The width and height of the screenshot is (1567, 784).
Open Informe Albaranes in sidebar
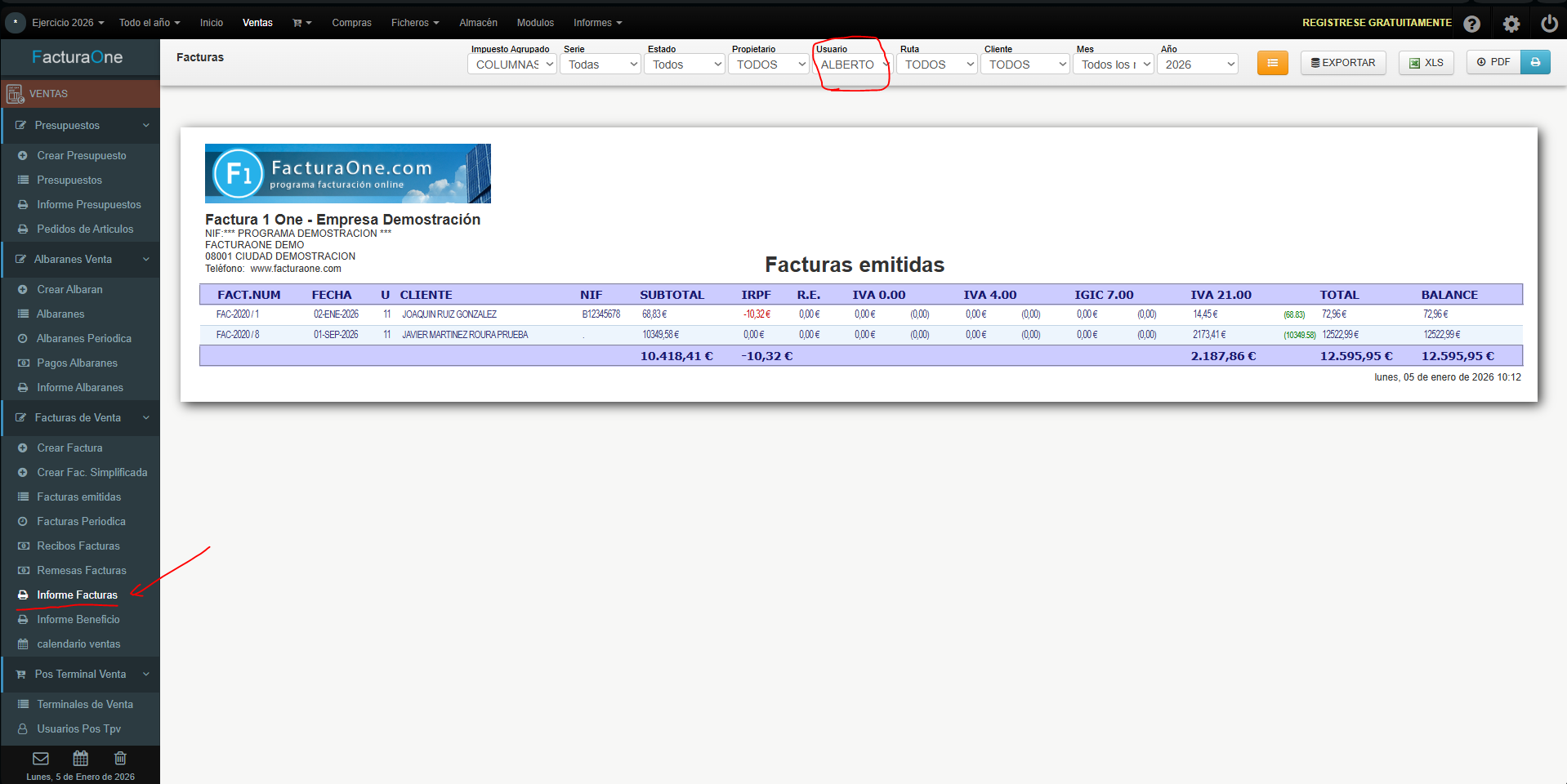pyautogui.click(x=80, y=387)
